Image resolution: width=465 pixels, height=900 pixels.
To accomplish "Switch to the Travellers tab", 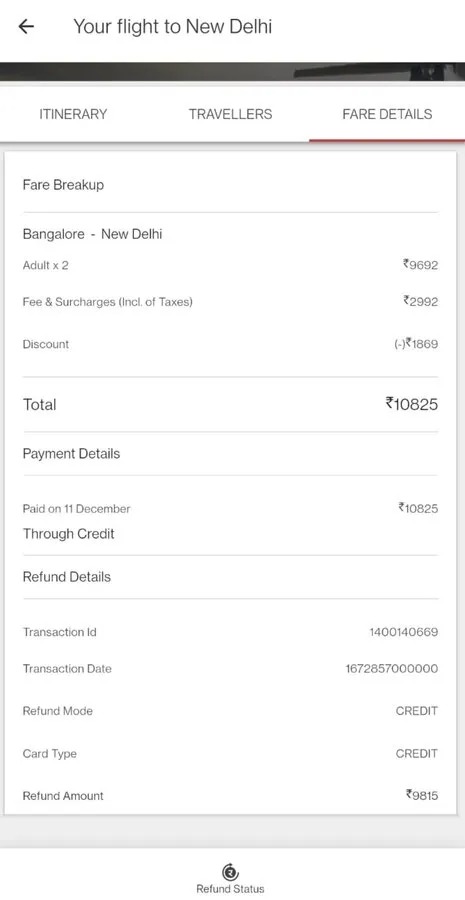I will [230, 114].
